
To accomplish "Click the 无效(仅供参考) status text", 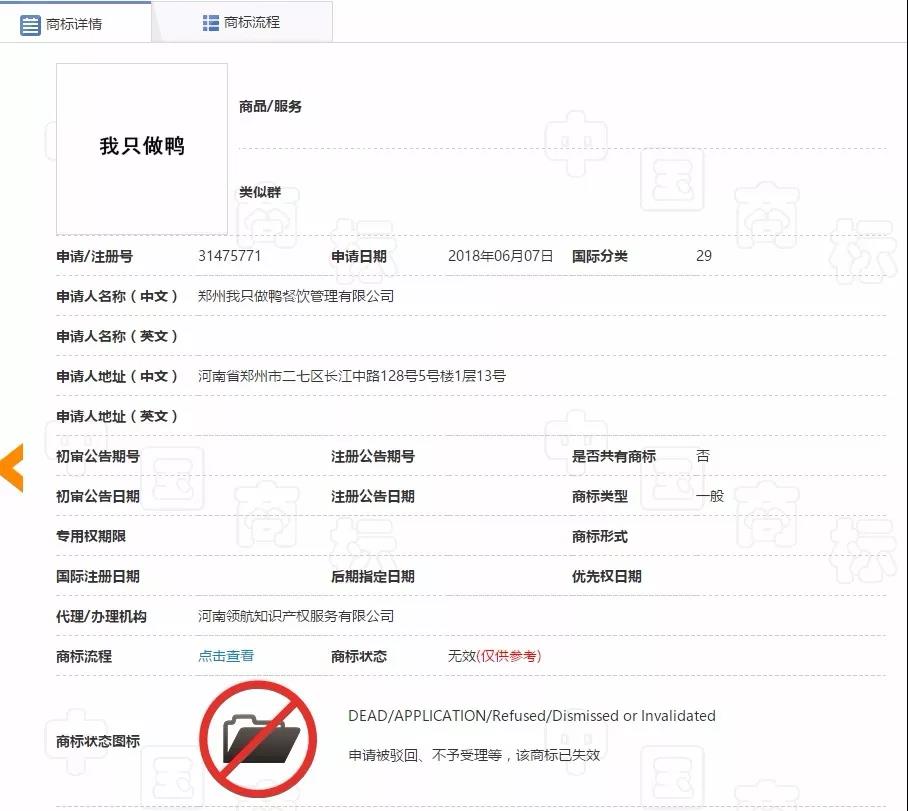I will tap(495, 656).
